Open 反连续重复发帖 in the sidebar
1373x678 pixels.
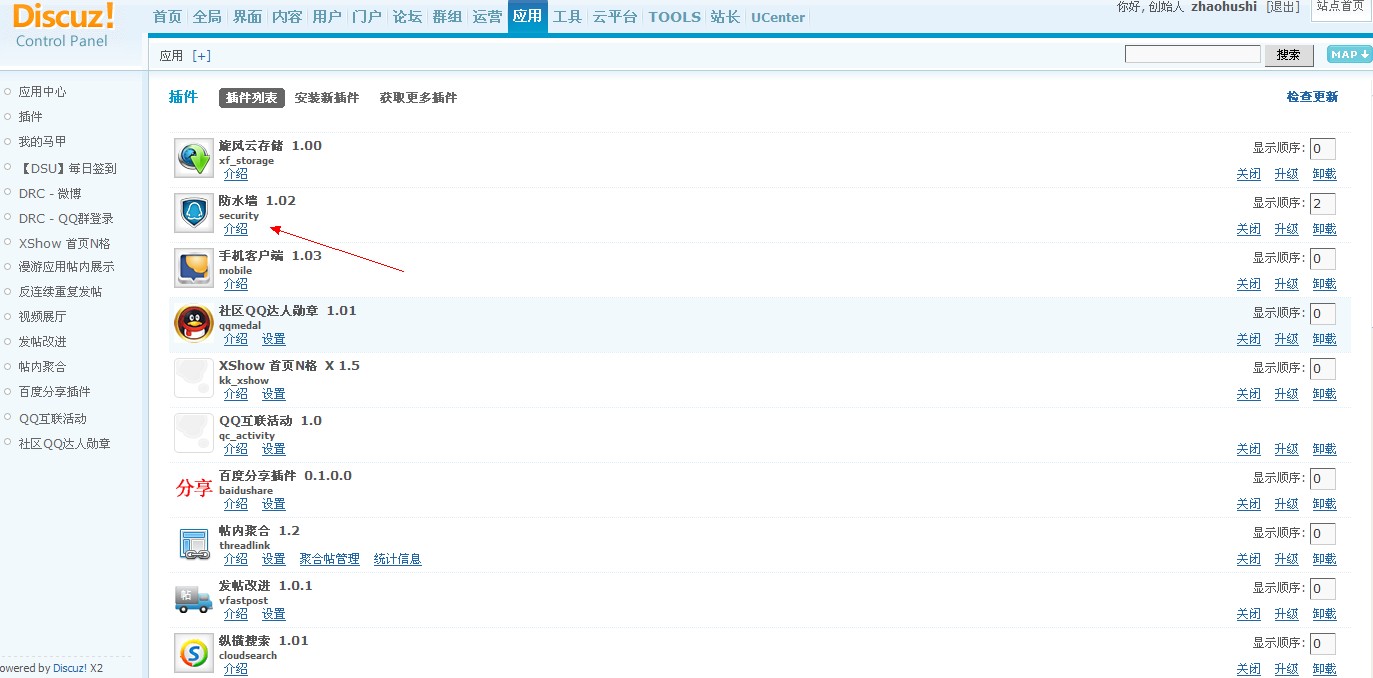[x=60, y=292]
